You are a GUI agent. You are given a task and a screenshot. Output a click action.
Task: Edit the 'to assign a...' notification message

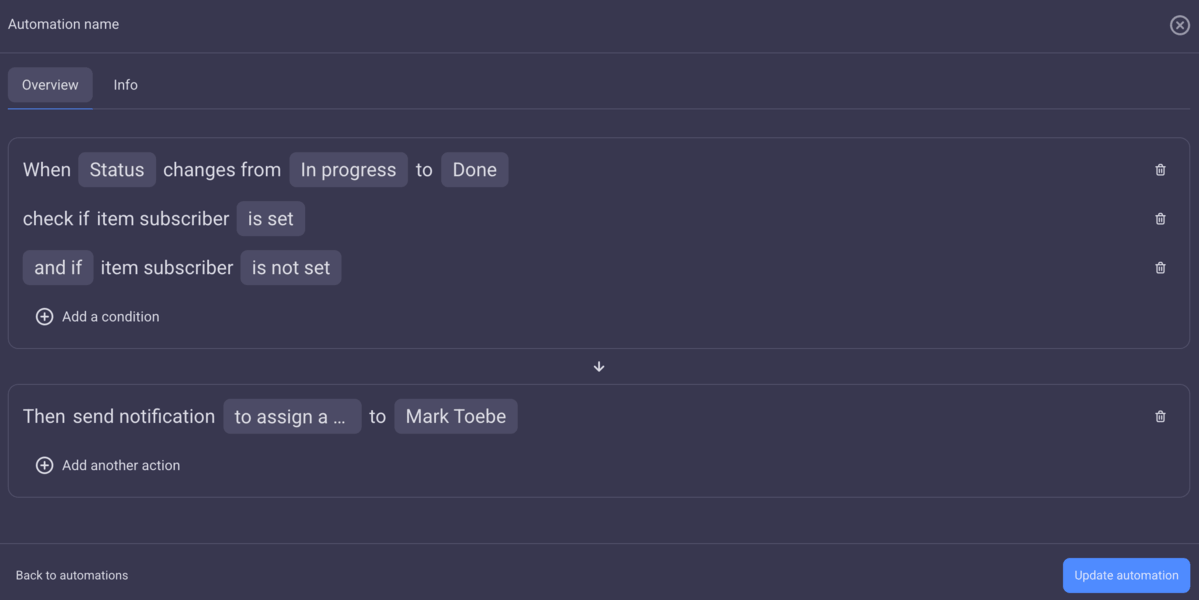292,416
